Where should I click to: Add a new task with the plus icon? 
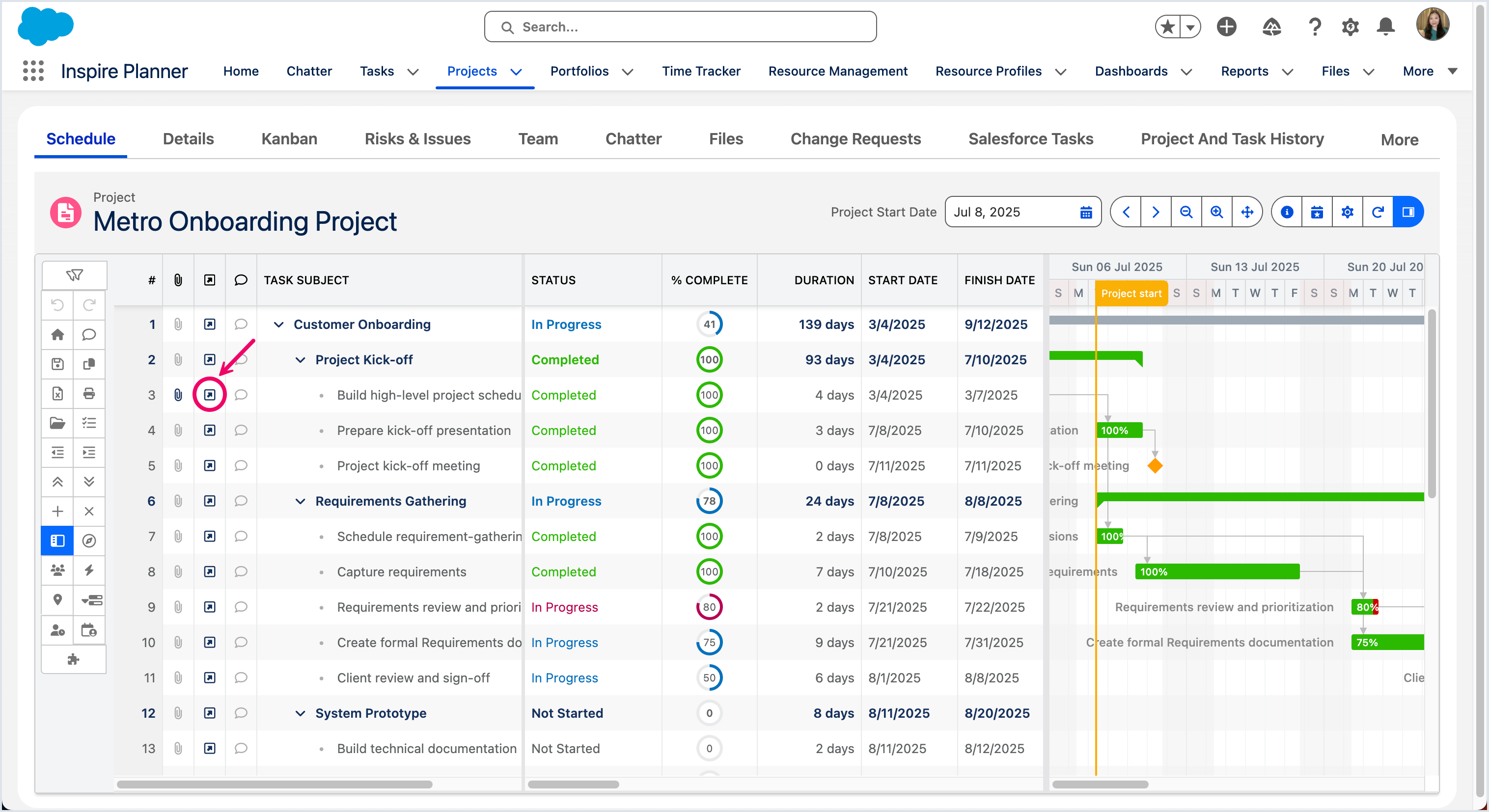(57, 511)
